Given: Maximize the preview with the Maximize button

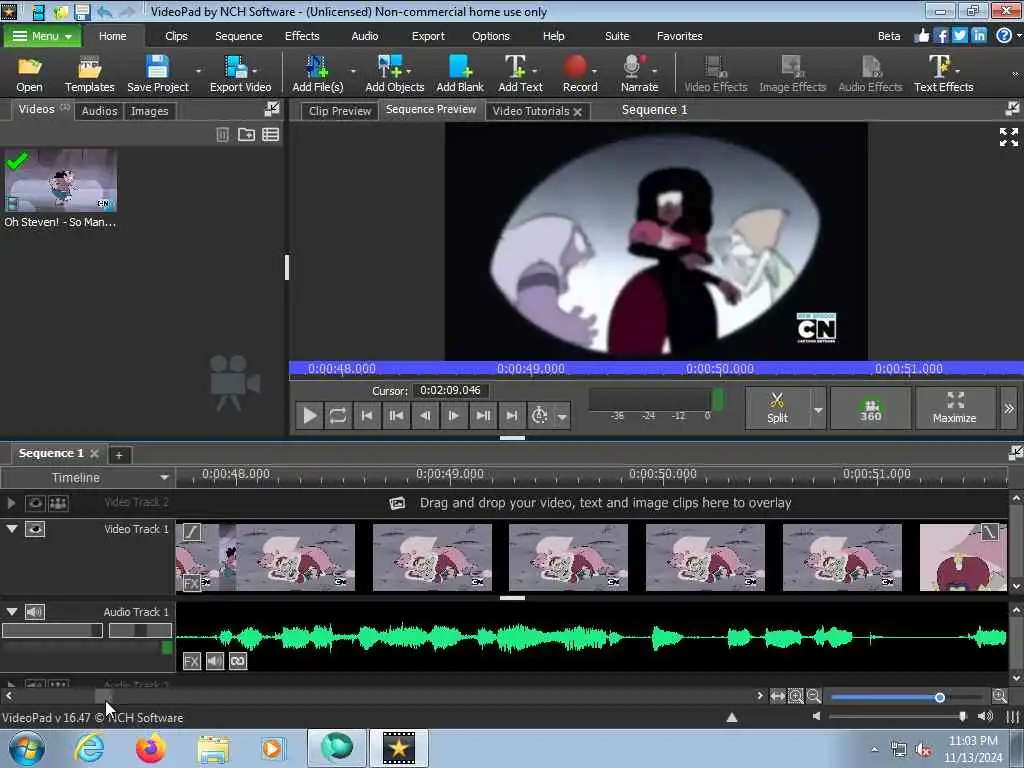Looking at the screenshot, I should (x=954, y=408).
